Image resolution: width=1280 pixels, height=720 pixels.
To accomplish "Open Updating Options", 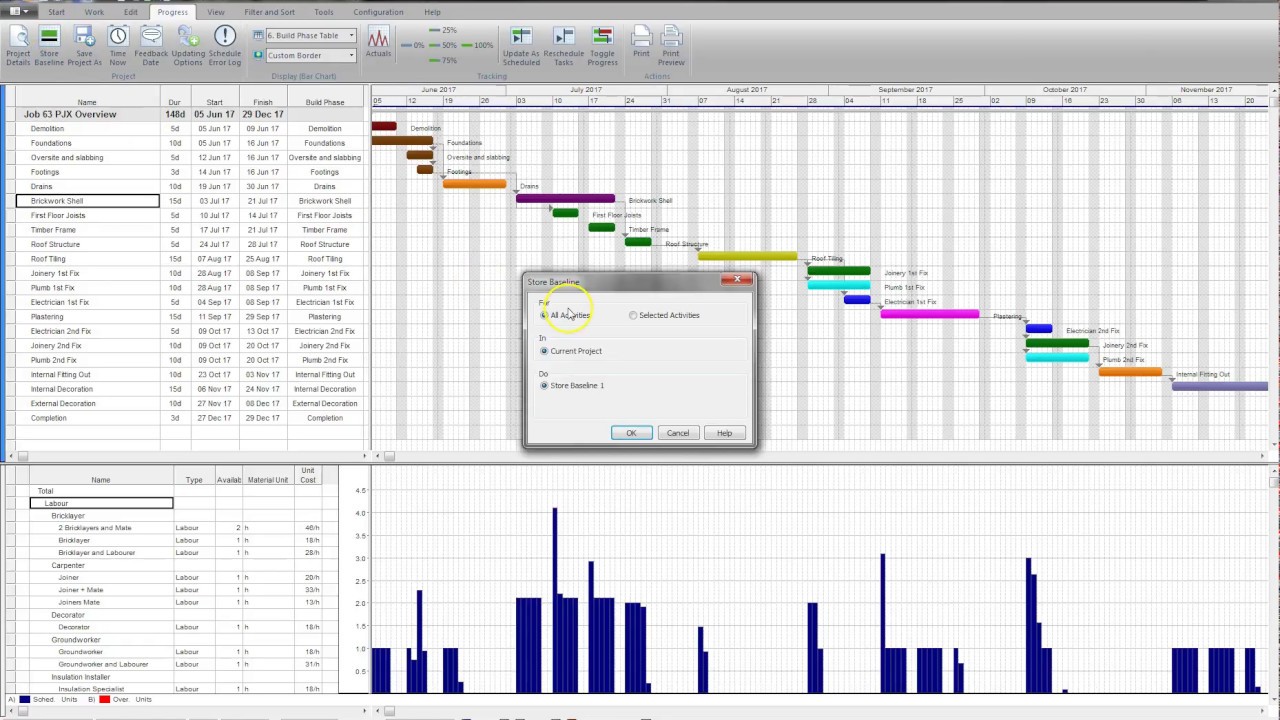I will tap(188, 45).
